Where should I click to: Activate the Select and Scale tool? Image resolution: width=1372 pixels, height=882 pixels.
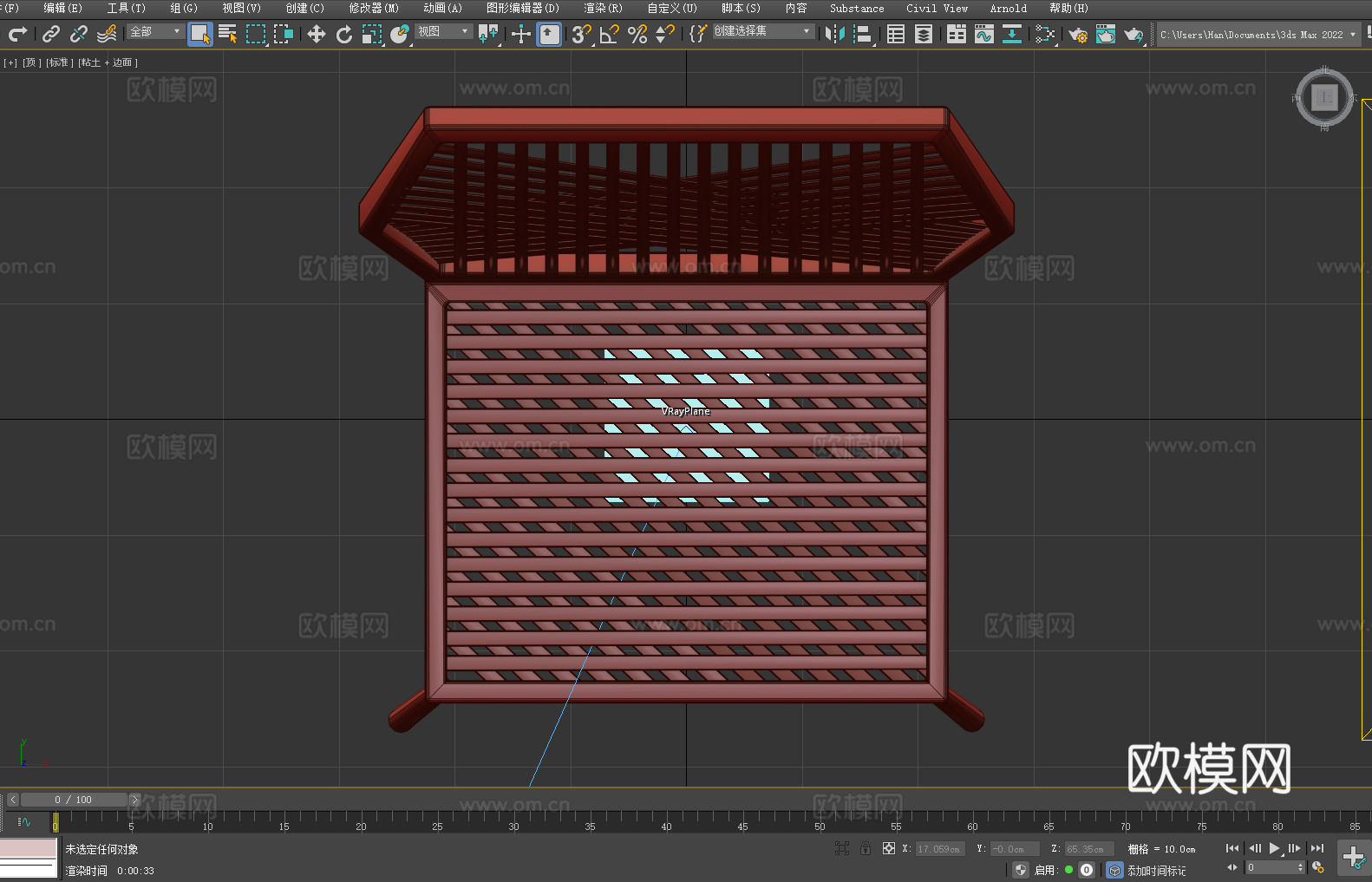point(372,34)
